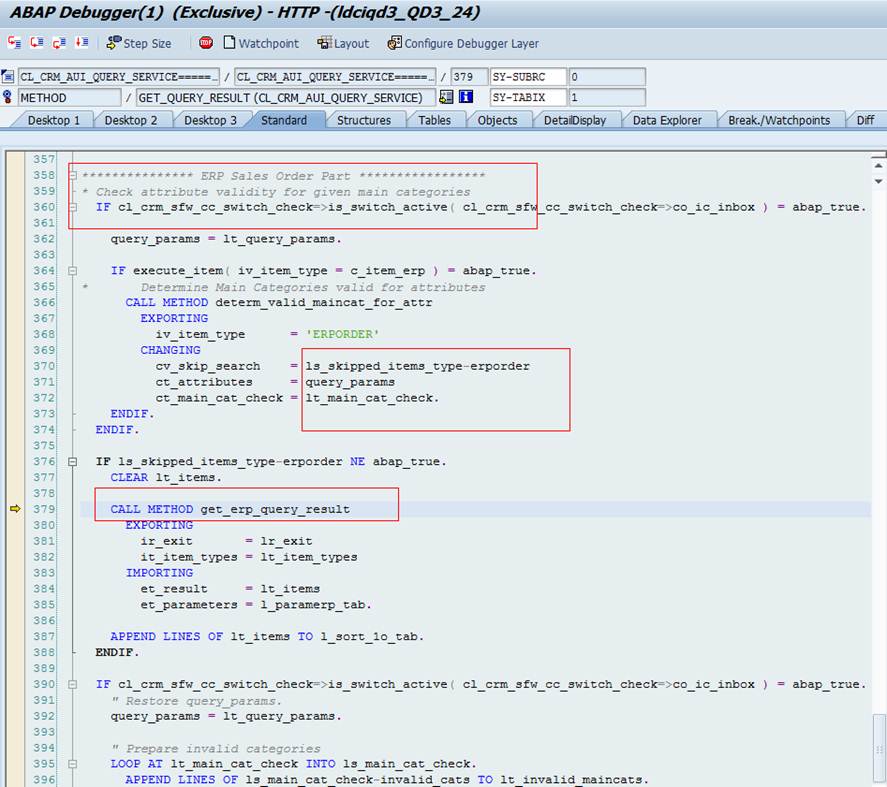Click the single step debugger icon
This screenshot has width=887, height=787.
(x=14, y=43)
